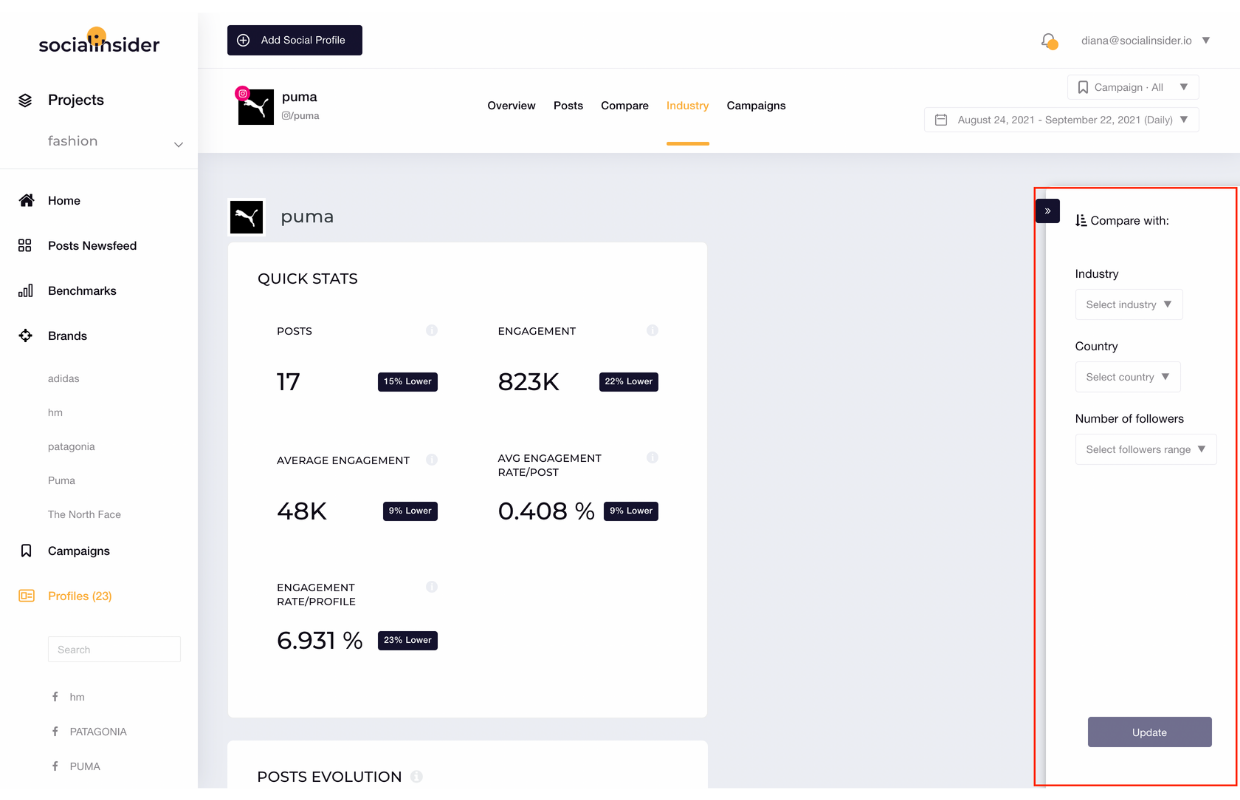The width and height of the screenshot is (1240, 800).
Task: Click the Add Social Profile button
Action: 295,40
